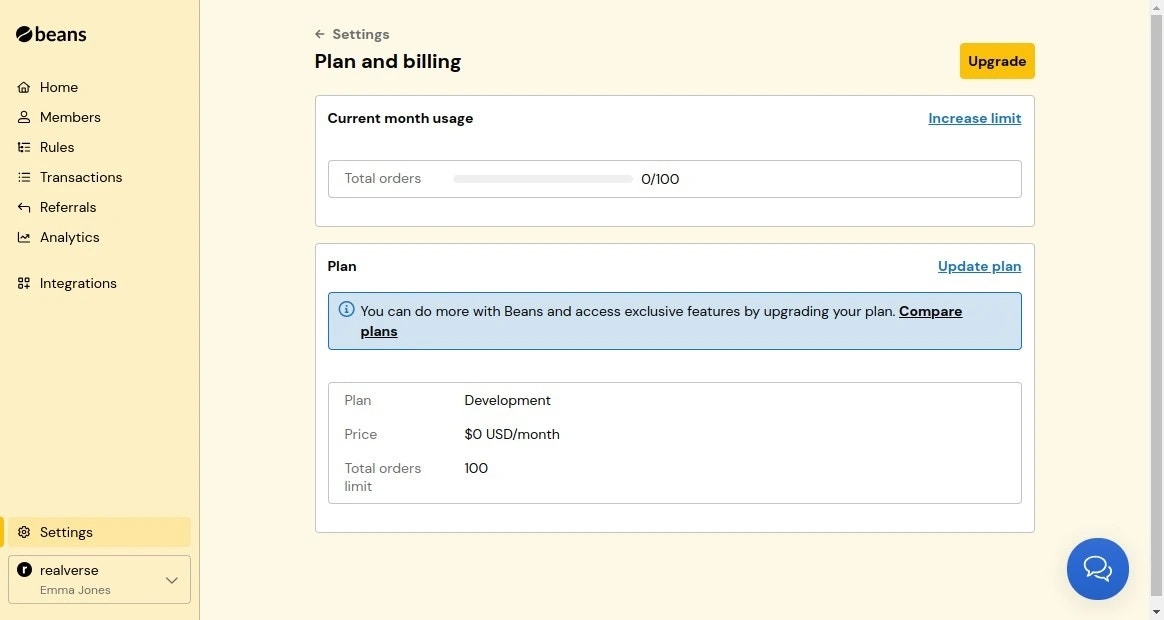Image resolution: width=1164 pixels, height=620 pixels.
Task: Open the Compare plans link
Action: click(x=930, y=312)
